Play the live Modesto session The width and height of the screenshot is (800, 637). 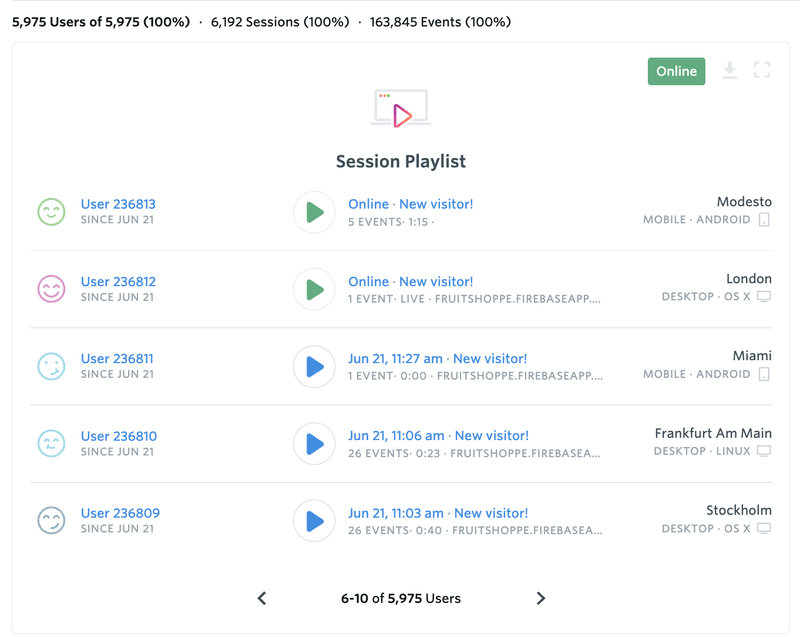[x=314, y=212]
